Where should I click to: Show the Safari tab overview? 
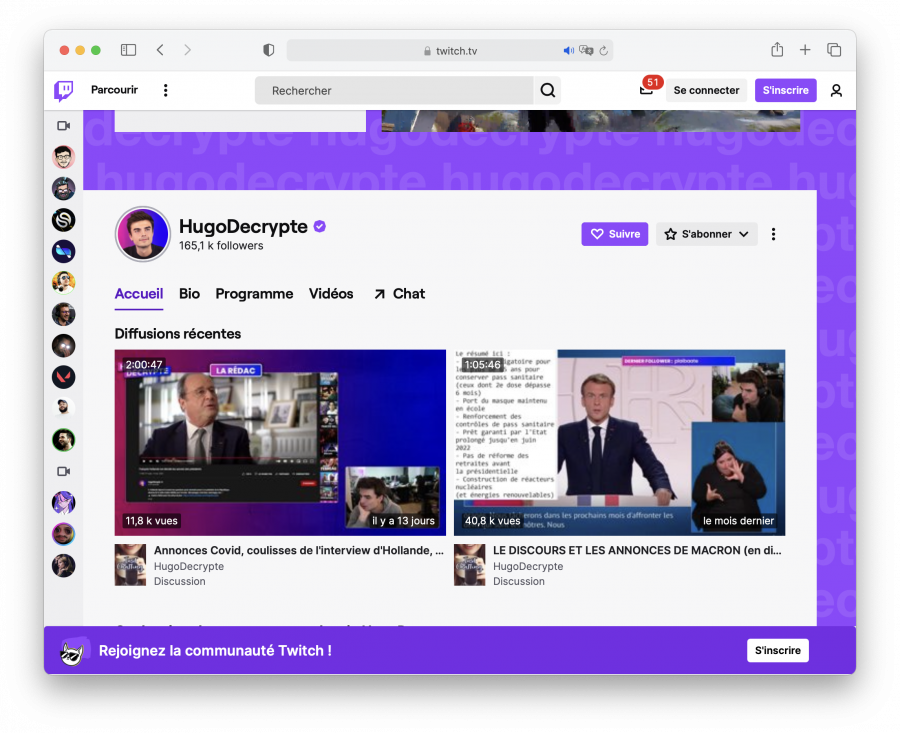(x=834, y=50)
